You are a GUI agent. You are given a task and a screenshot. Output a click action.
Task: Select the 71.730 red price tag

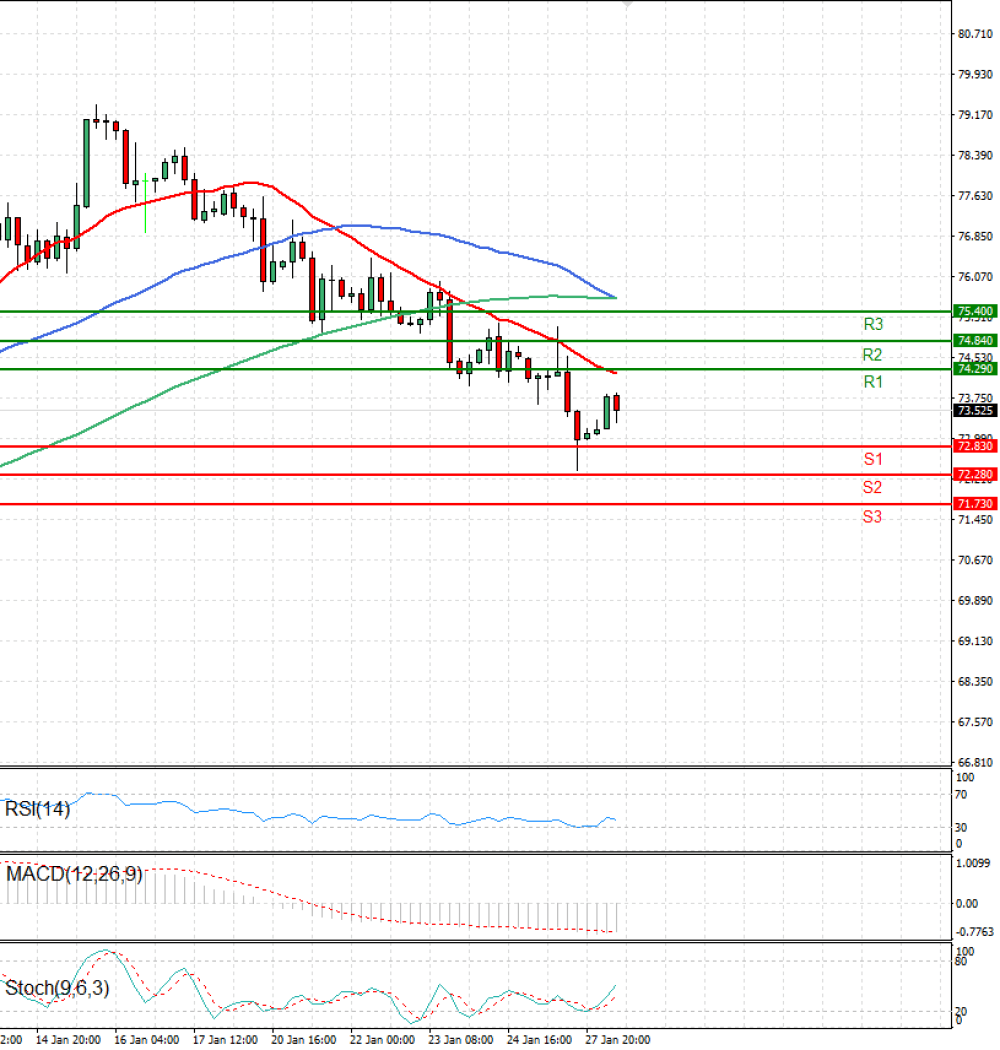(x=975, y=504)
